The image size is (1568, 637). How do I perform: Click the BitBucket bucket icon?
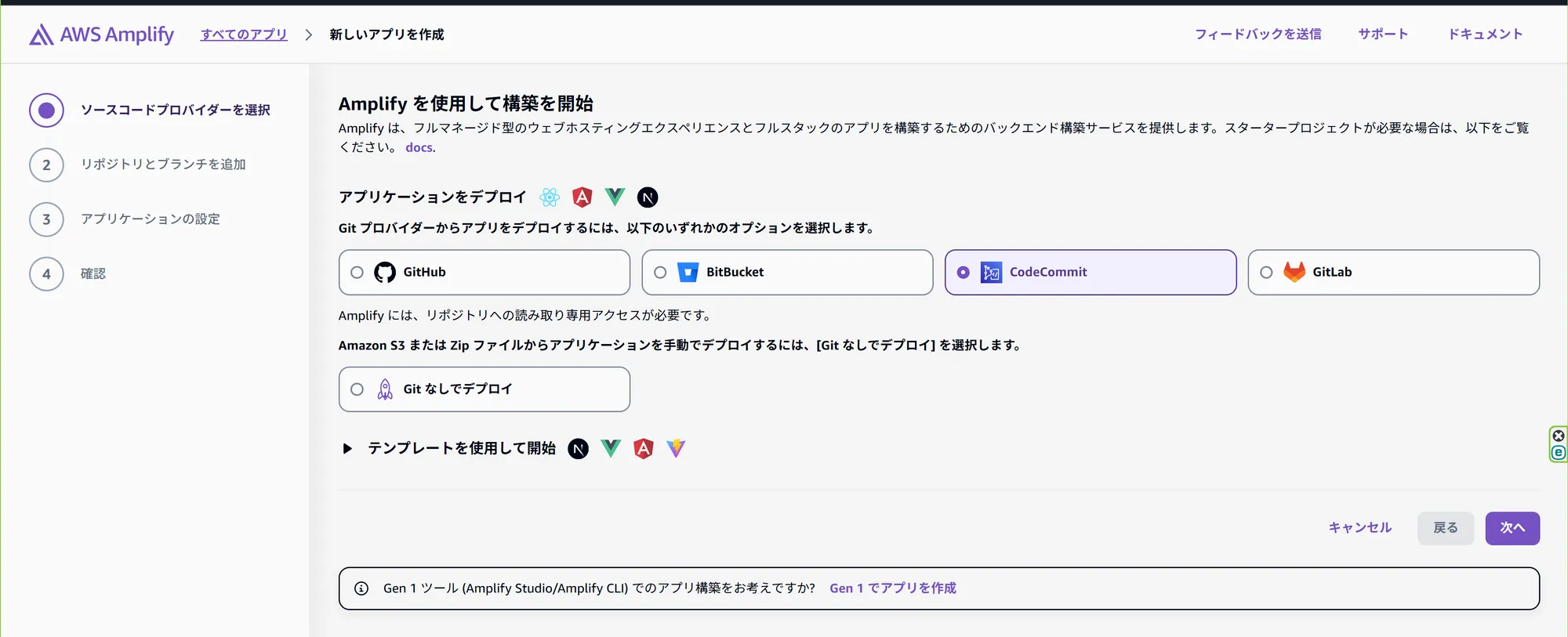[688, 273]
